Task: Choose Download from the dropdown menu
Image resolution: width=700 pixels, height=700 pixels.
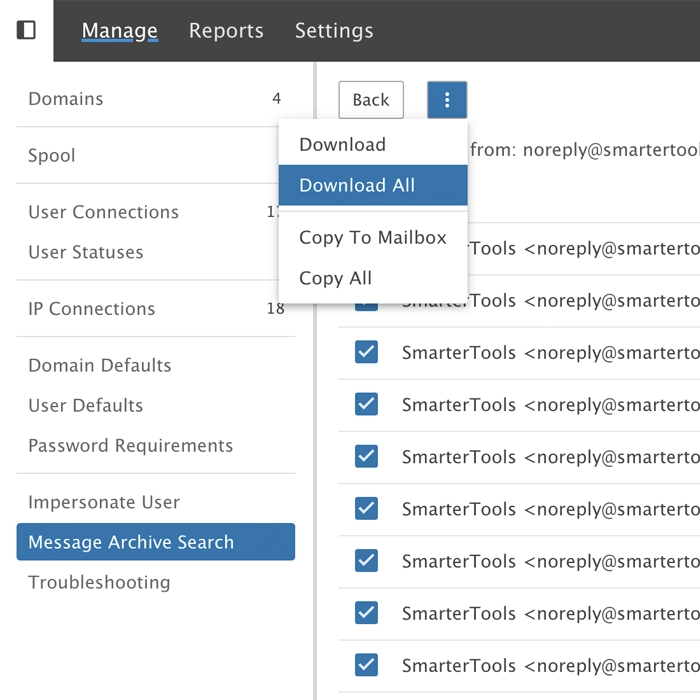Action: tap(373, 145)
